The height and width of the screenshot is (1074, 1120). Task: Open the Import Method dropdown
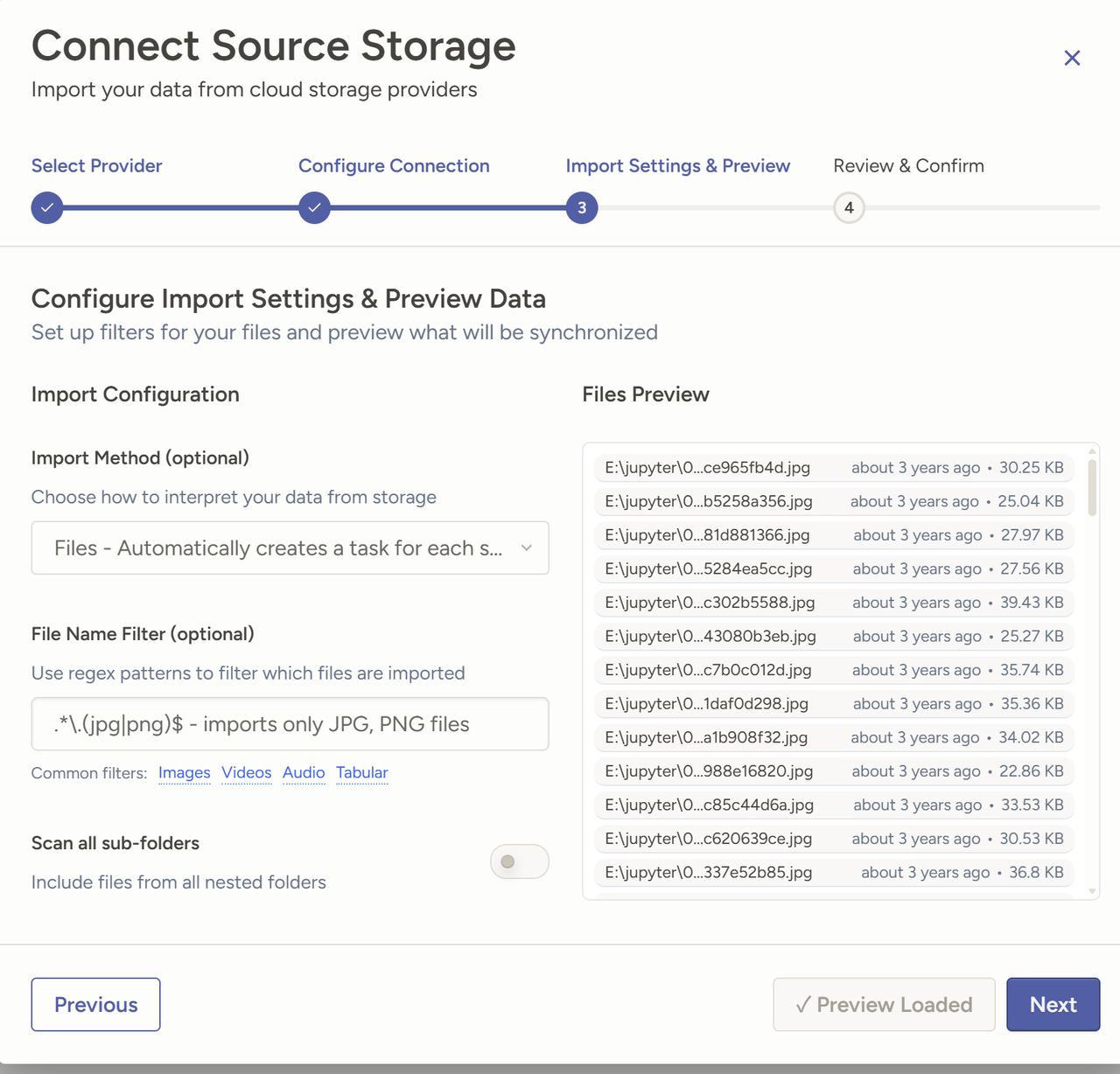278,548
